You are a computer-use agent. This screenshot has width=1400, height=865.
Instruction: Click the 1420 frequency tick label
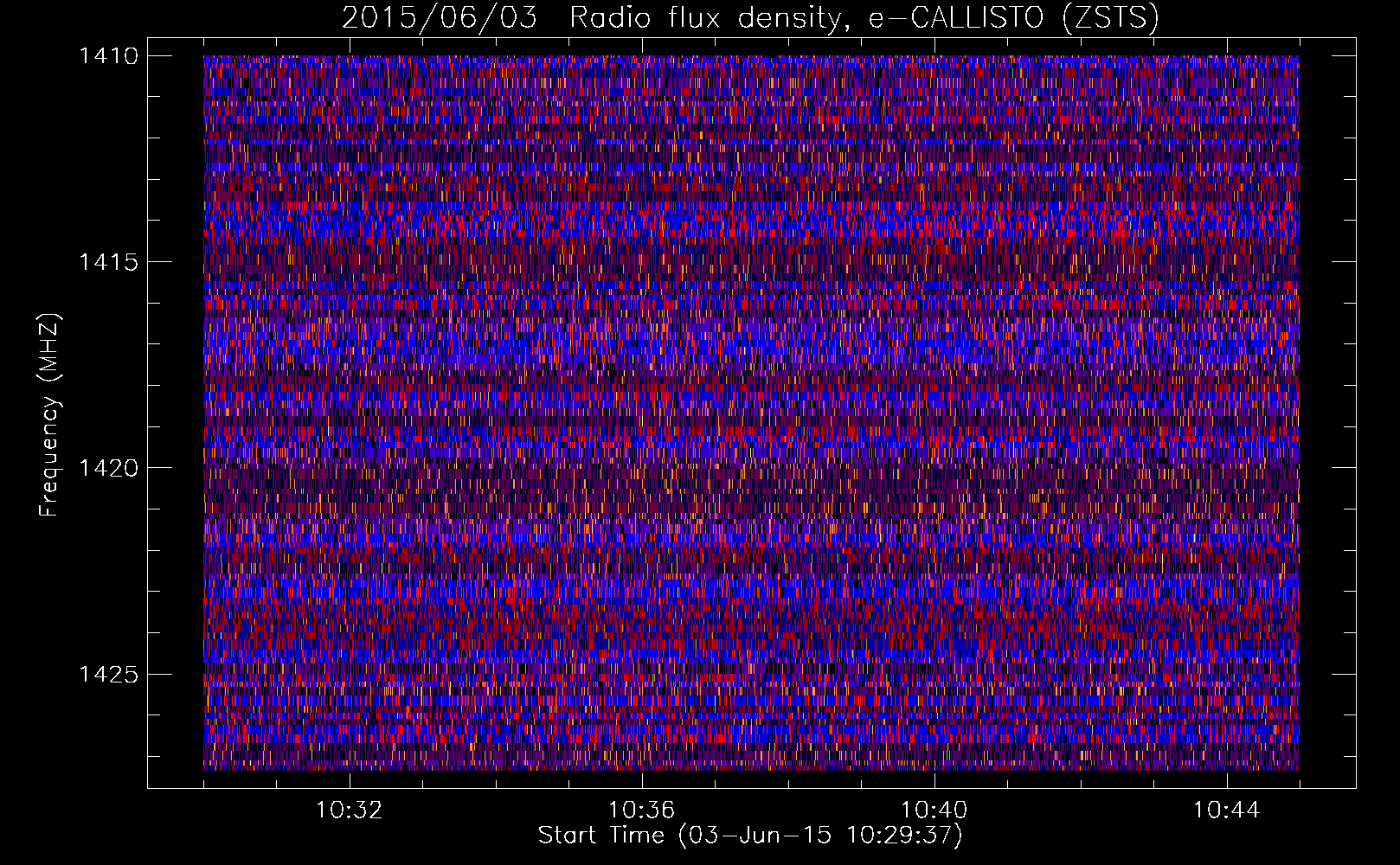[108, 468]
